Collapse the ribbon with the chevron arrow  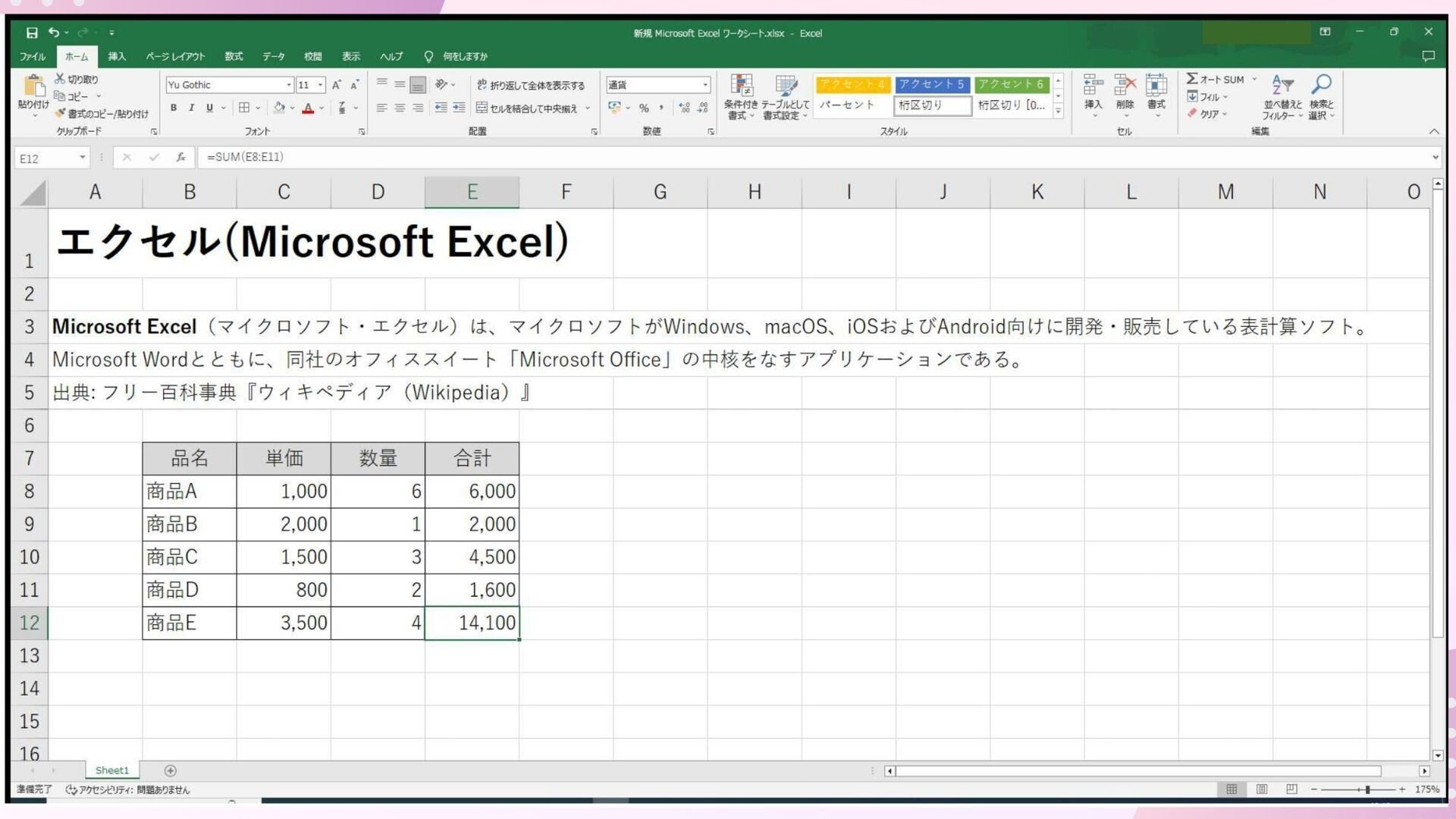point(1434,131)
